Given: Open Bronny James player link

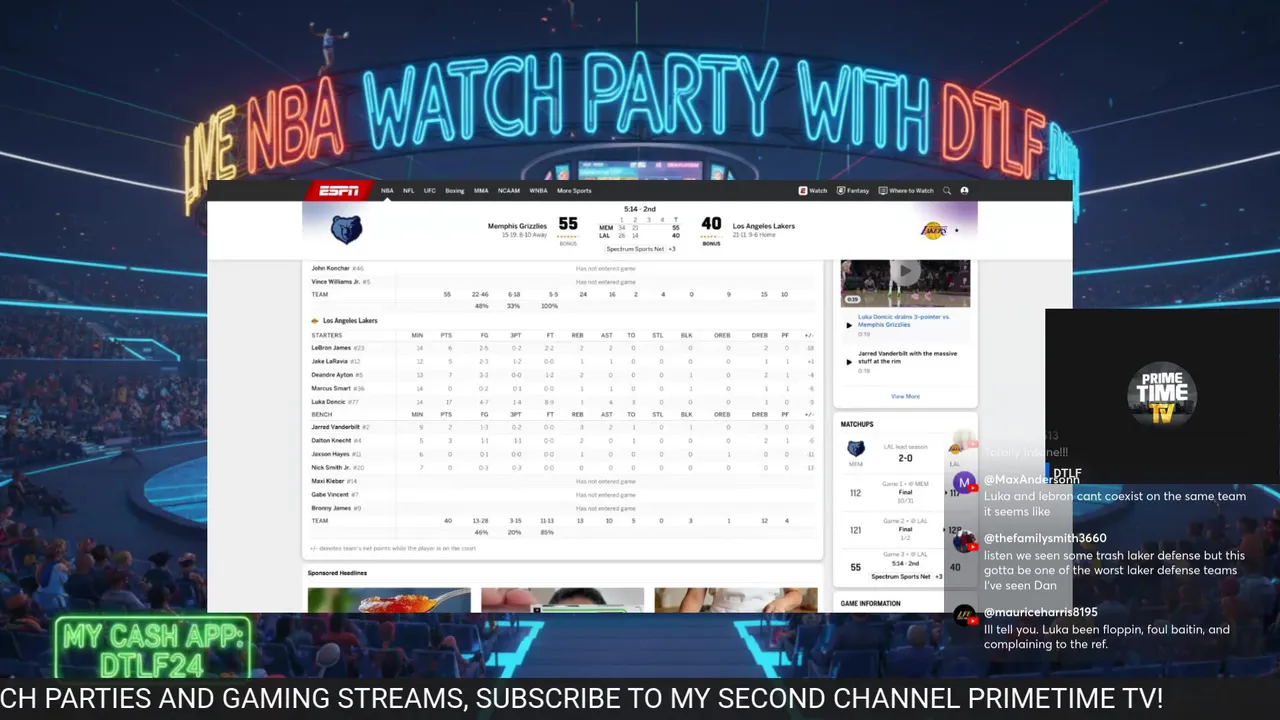Looking at the screenshot, I should coord(330,508).
